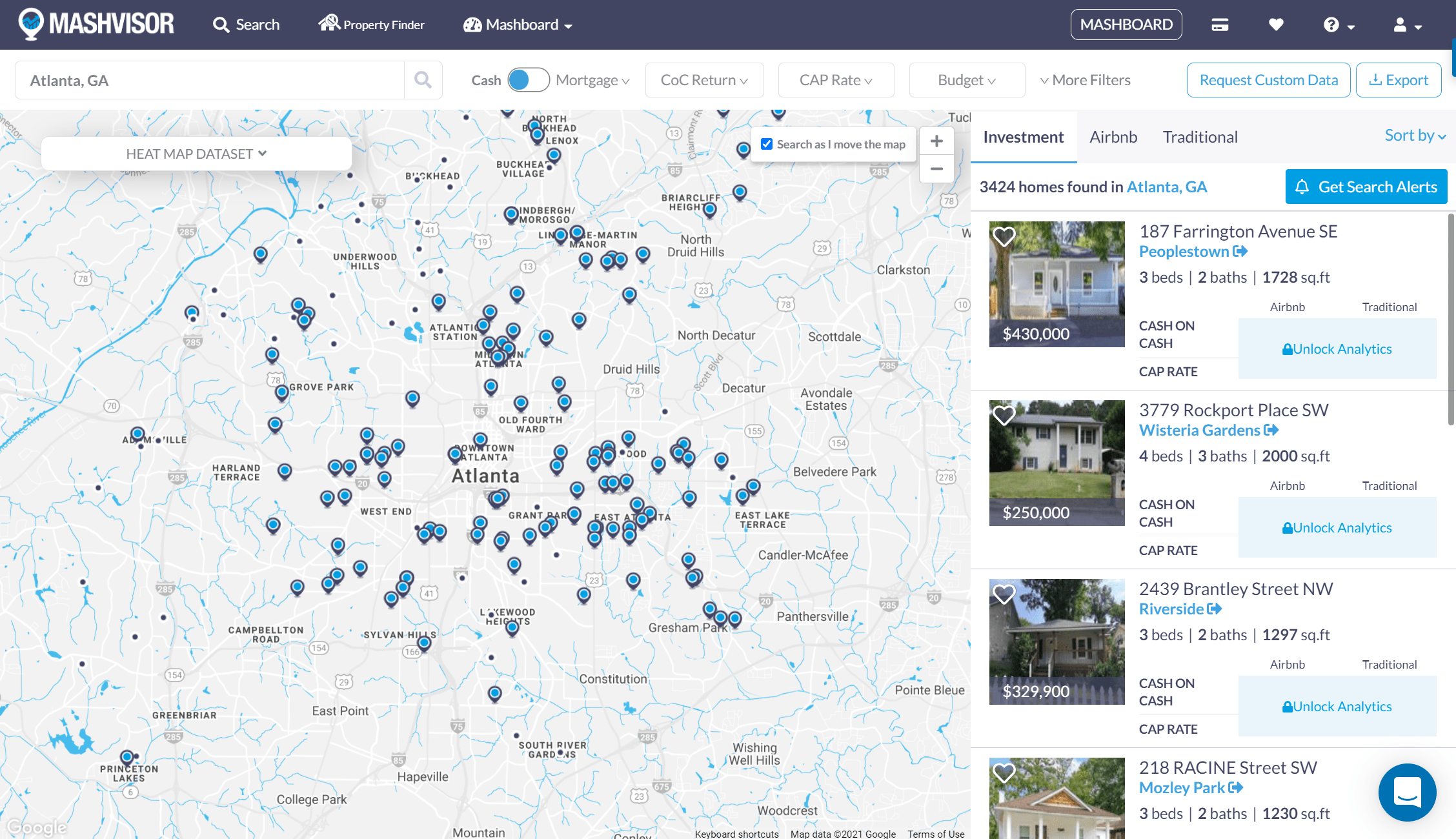The width and height of the screenshot is (1456, 839).
Task: Click the Export button
Action: 1399,80
